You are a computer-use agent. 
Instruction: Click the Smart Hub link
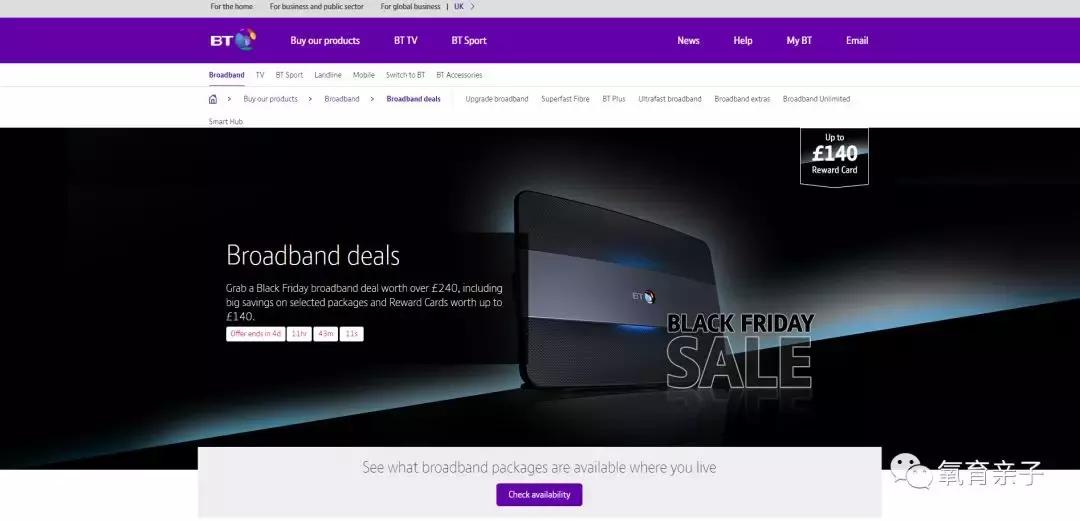click(x=226, y=122)
